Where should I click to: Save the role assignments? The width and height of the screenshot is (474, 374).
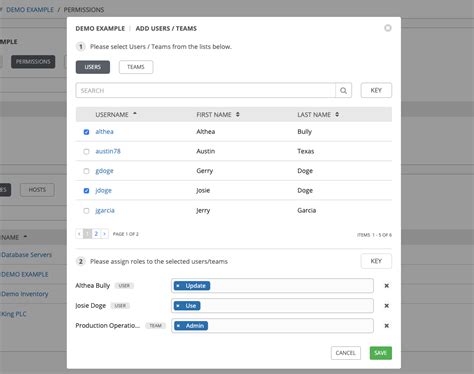pos(381,353)
